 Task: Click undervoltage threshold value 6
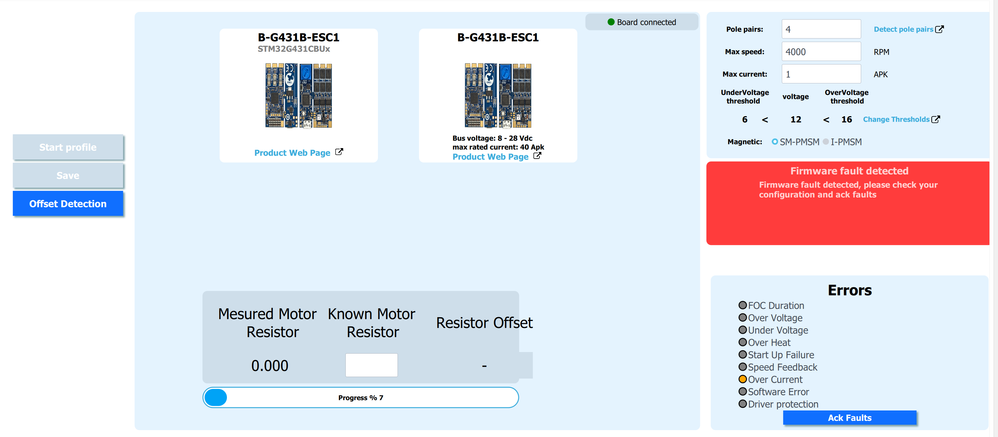click(x=745, y=120)
